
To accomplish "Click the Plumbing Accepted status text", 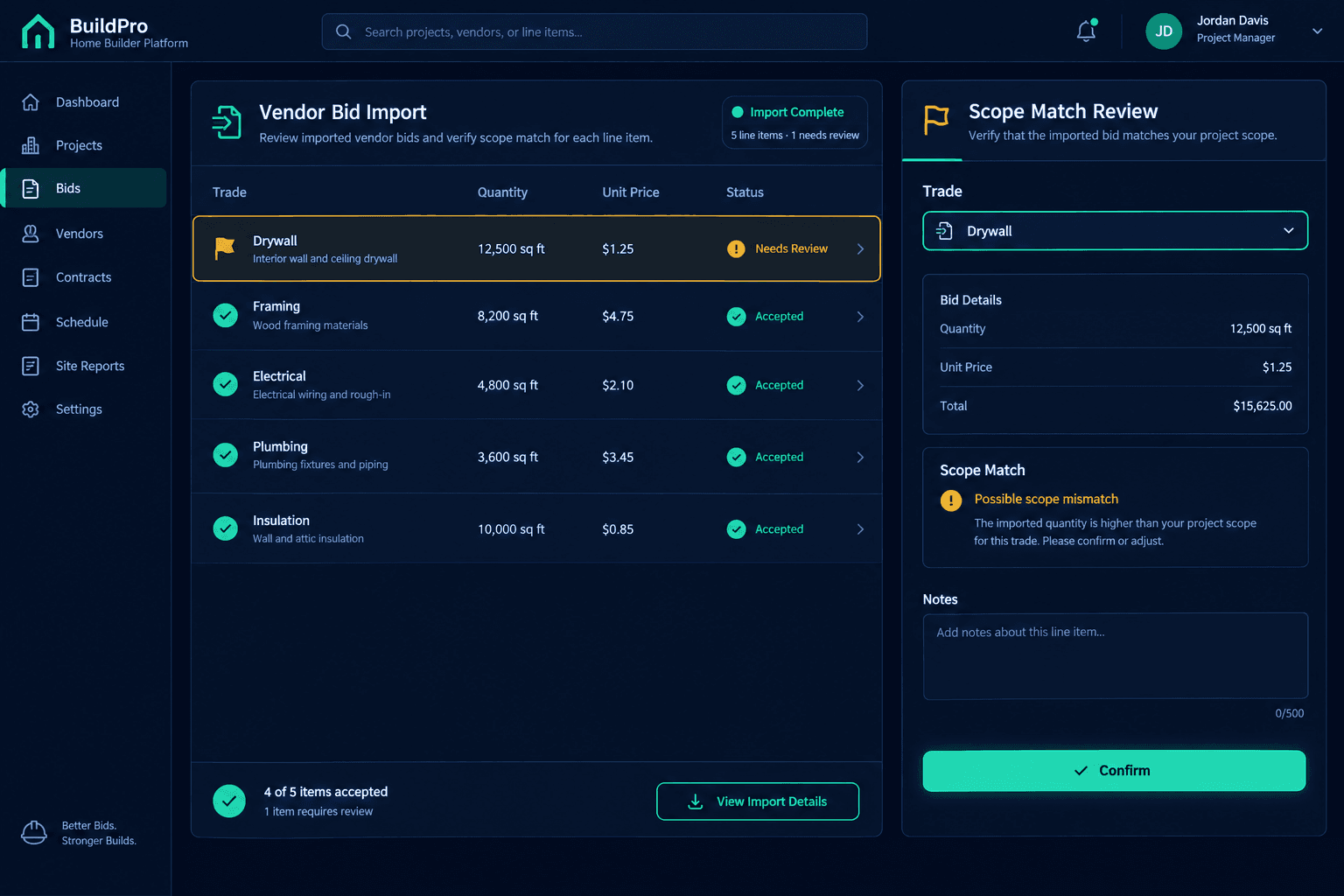I will (x=779, y=458).
